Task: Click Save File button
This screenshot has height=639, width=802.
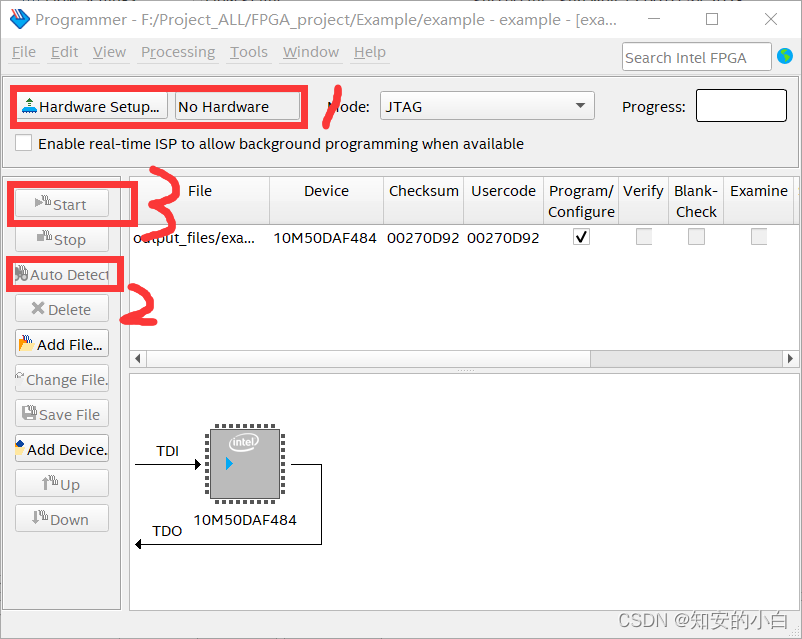Action: click(x=62, y=414)
